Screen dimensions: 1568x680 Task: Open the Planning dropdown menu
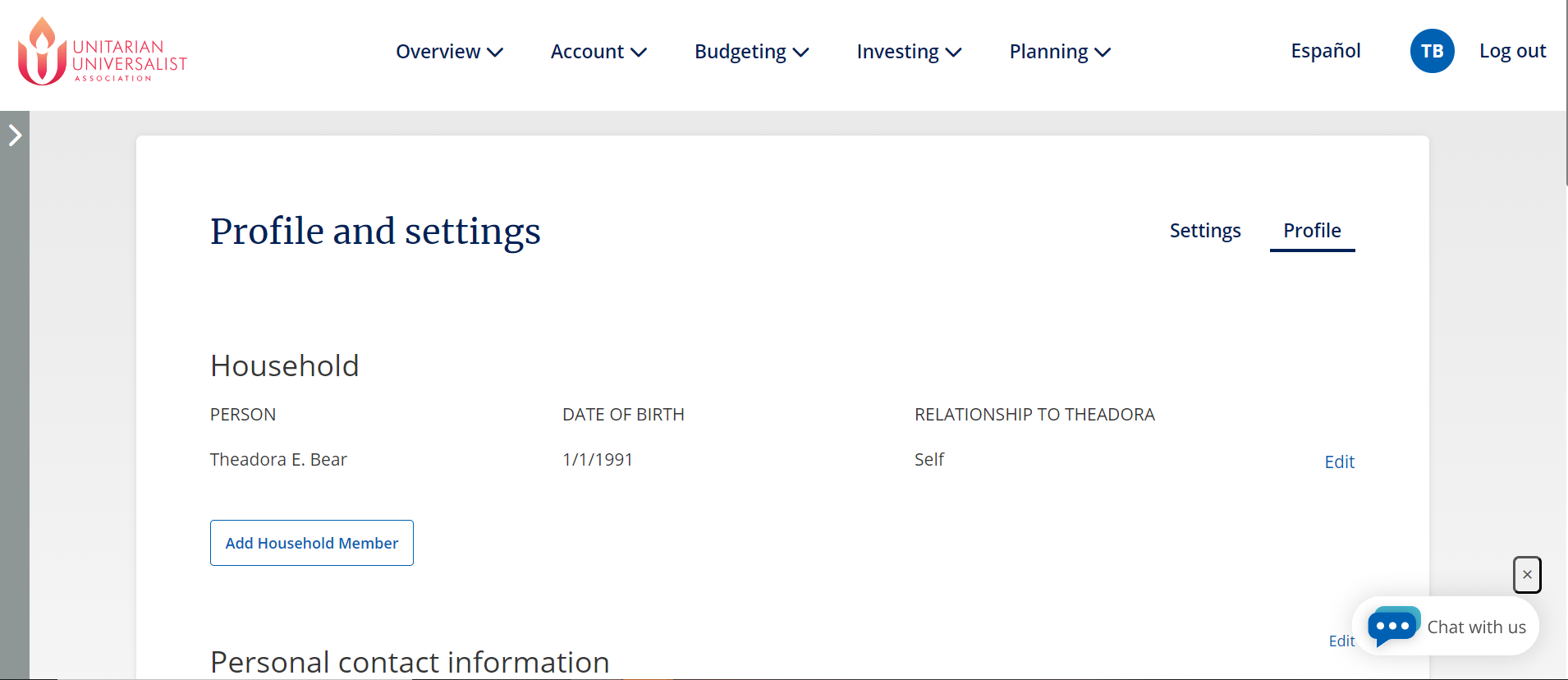click(x=1060, y=52)
